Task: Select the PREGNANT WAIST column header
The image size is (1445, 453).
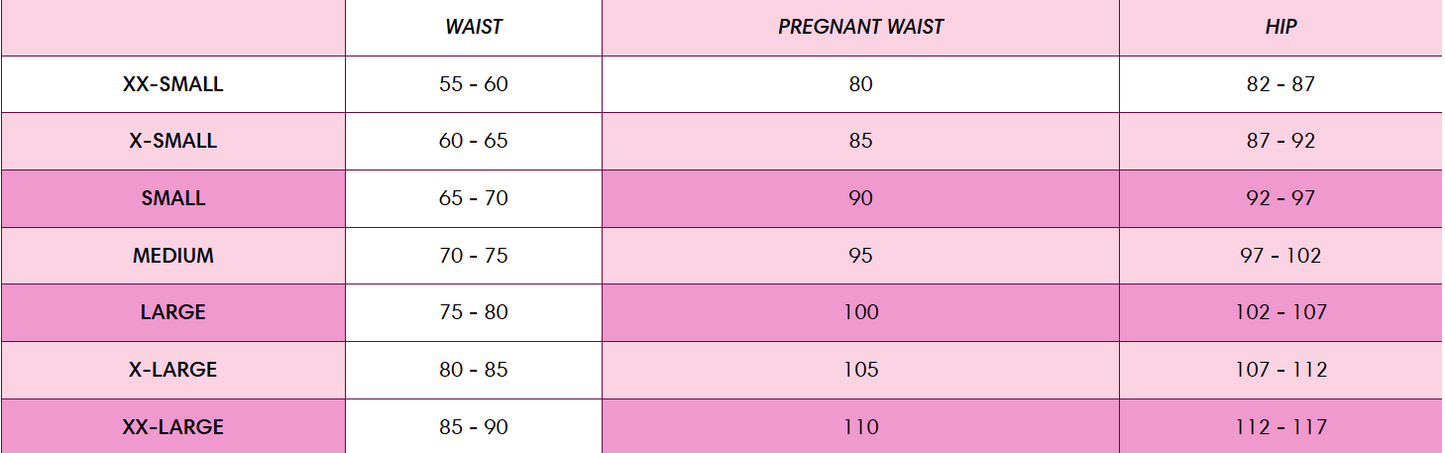Action: click(860, 27)
